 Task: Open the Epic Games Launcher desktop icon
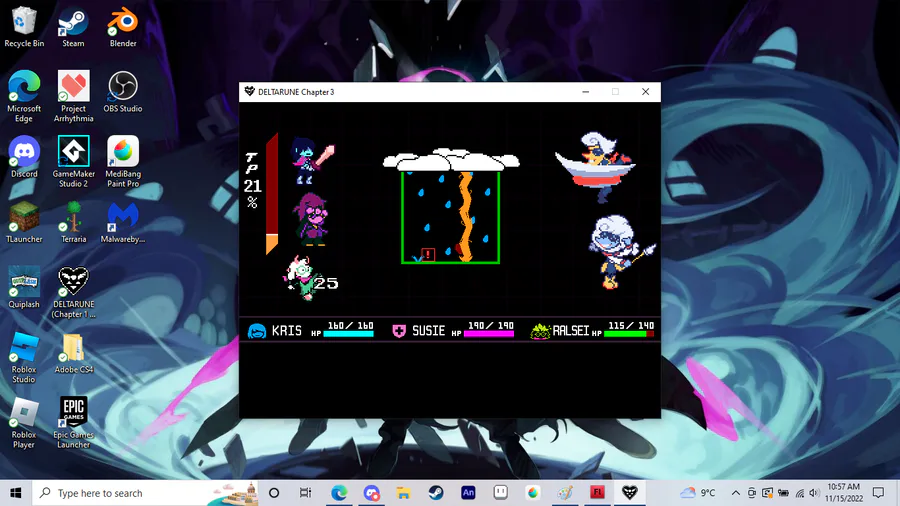pyautogui.click(x=73, y=423)
